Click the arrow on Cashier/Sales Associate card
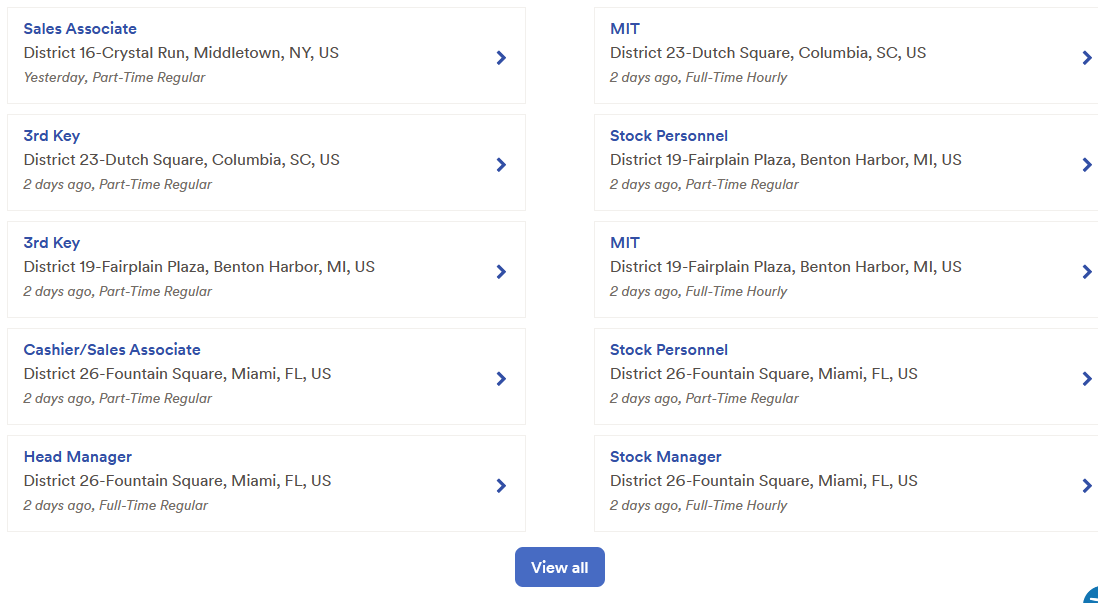The height and width of the screenshot is (603, 1098). tap(501, 379)
